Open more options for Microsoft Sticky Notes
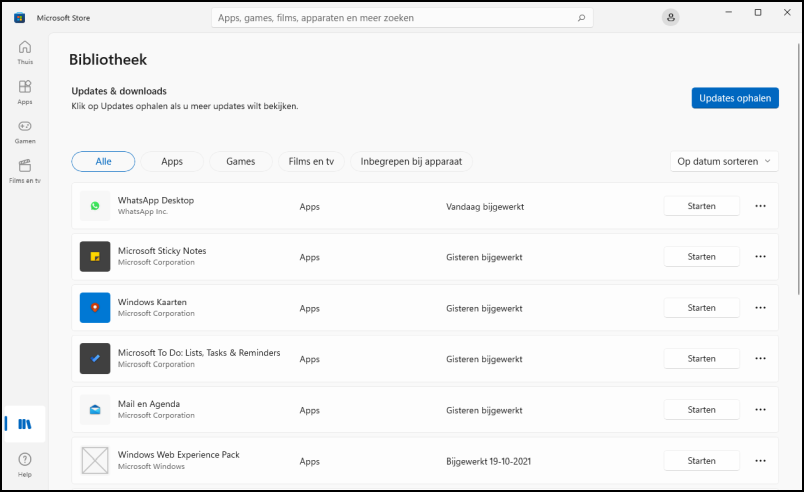 click(760, 257)
